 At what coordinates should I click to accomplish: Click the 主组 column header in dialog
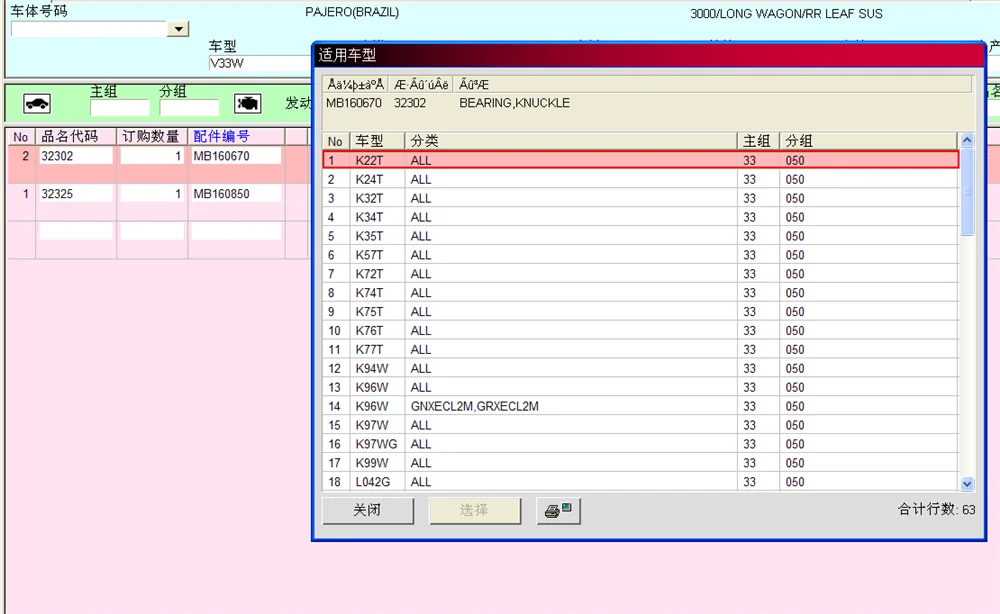tap(758, 141)
